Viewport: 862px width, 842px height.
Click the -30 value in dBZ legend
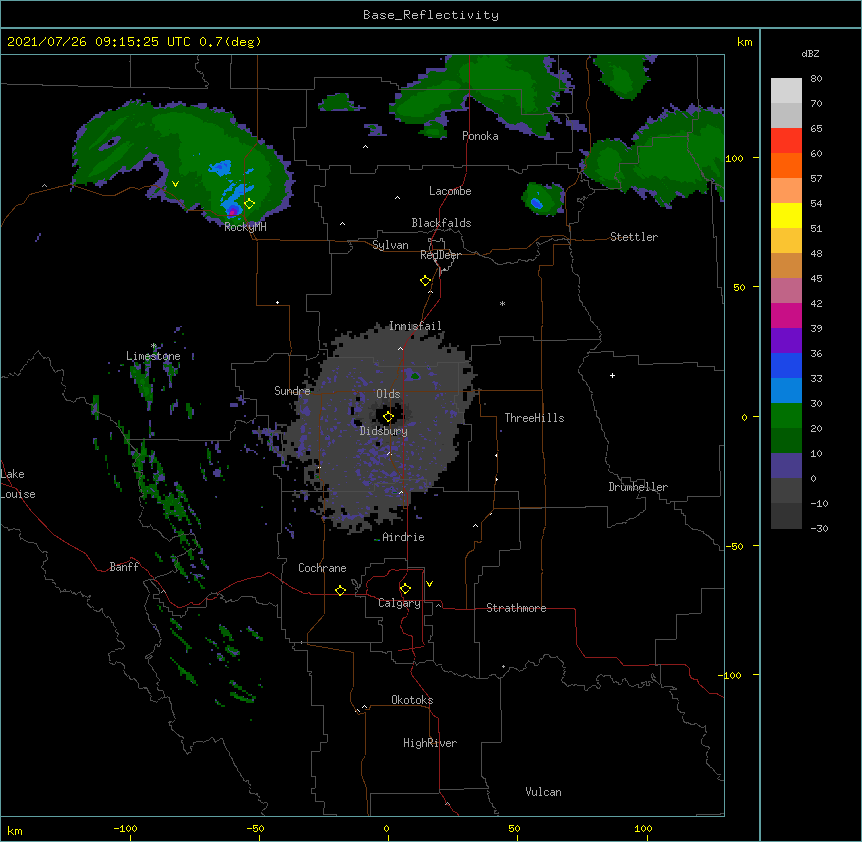[819, 528]
